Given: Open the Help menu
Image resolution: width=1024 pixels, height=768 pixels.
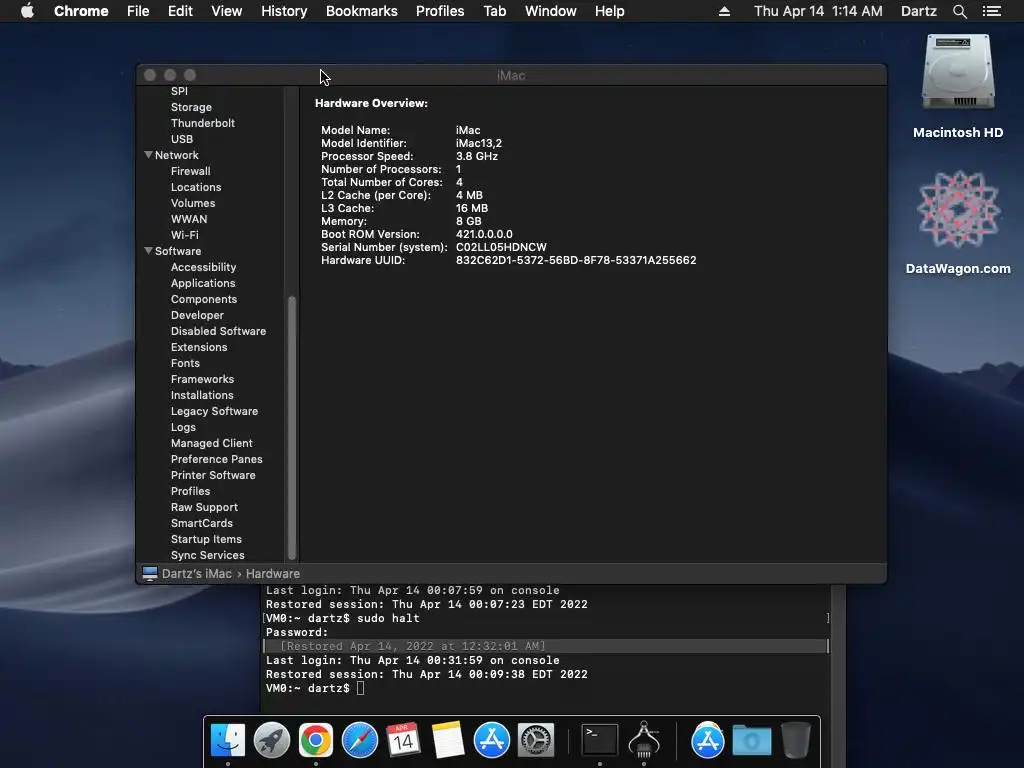Looking at the screenshot, I should 609,11.
